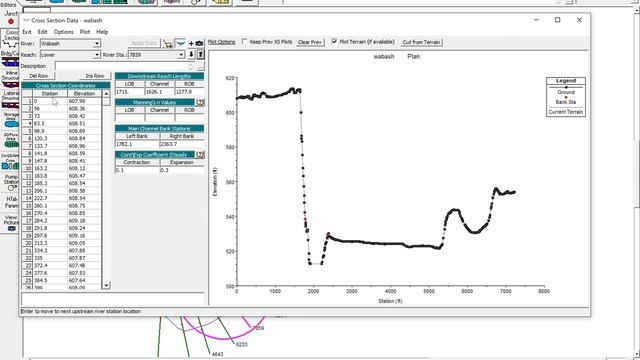Screen dimensions: 640x360
Task: Open the Exit menu
Action: point(27,31)
